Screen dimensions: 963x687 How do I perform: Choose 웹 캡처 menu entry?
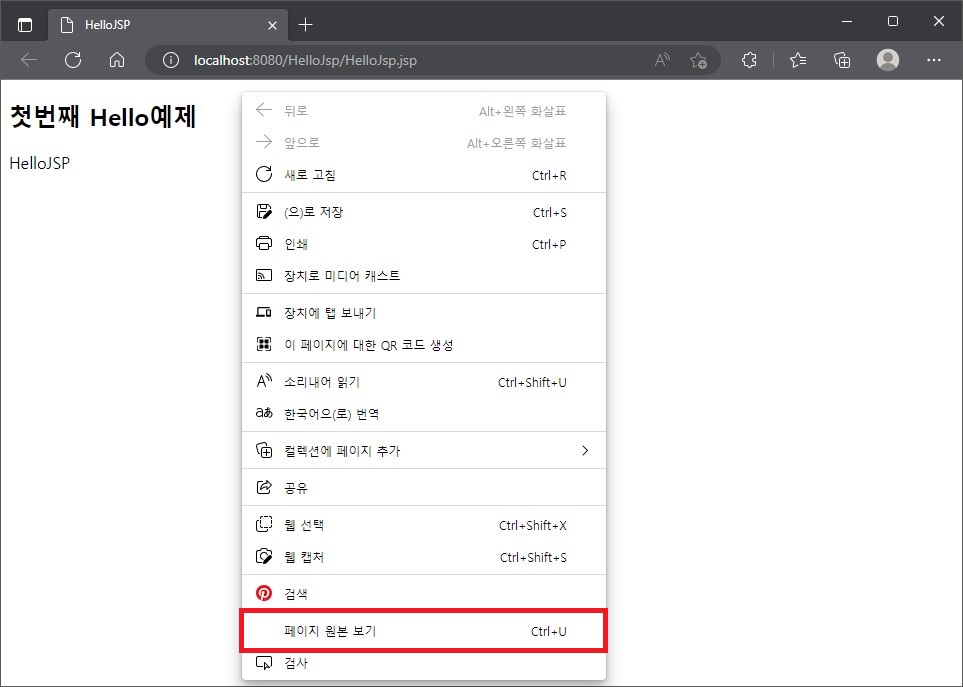click(x=424, y=557)
